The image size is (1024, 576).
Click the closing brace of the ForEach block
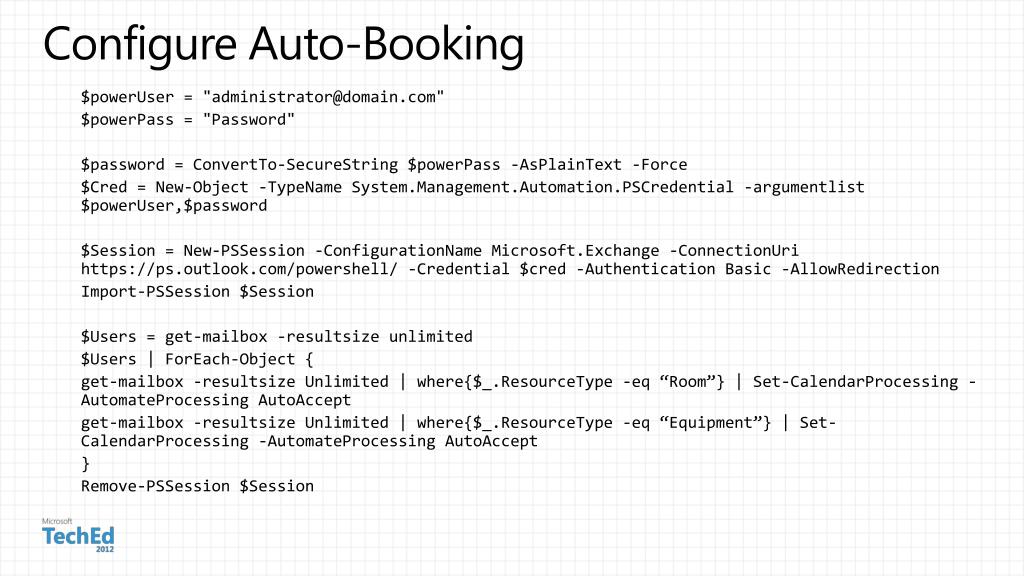point(86,464)
